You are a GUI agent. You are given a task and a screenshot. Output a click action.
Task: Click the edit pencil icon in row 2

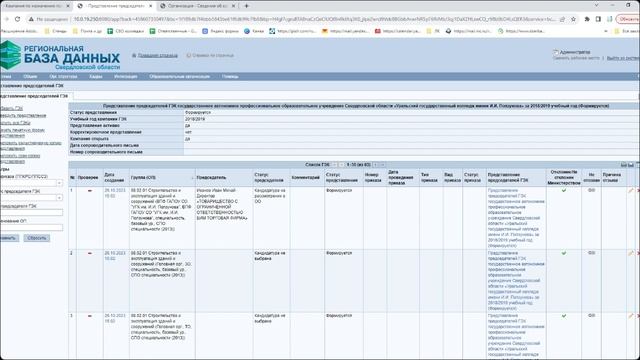[x=631, y=253]
